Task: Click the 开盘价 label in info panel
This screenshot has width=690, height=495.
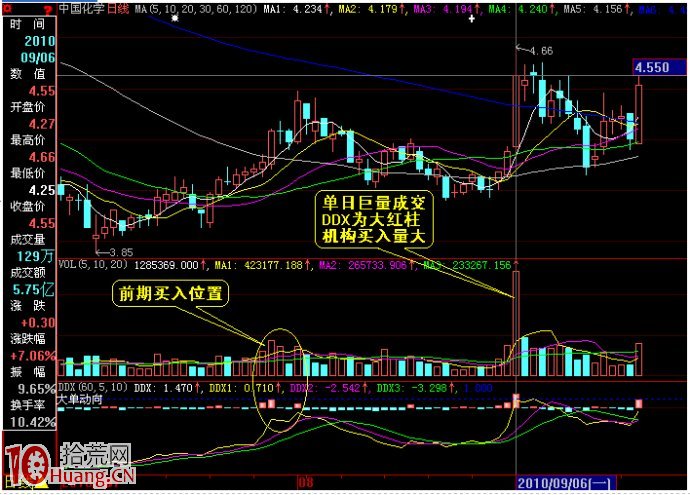Action: click(x=27, y=107)
